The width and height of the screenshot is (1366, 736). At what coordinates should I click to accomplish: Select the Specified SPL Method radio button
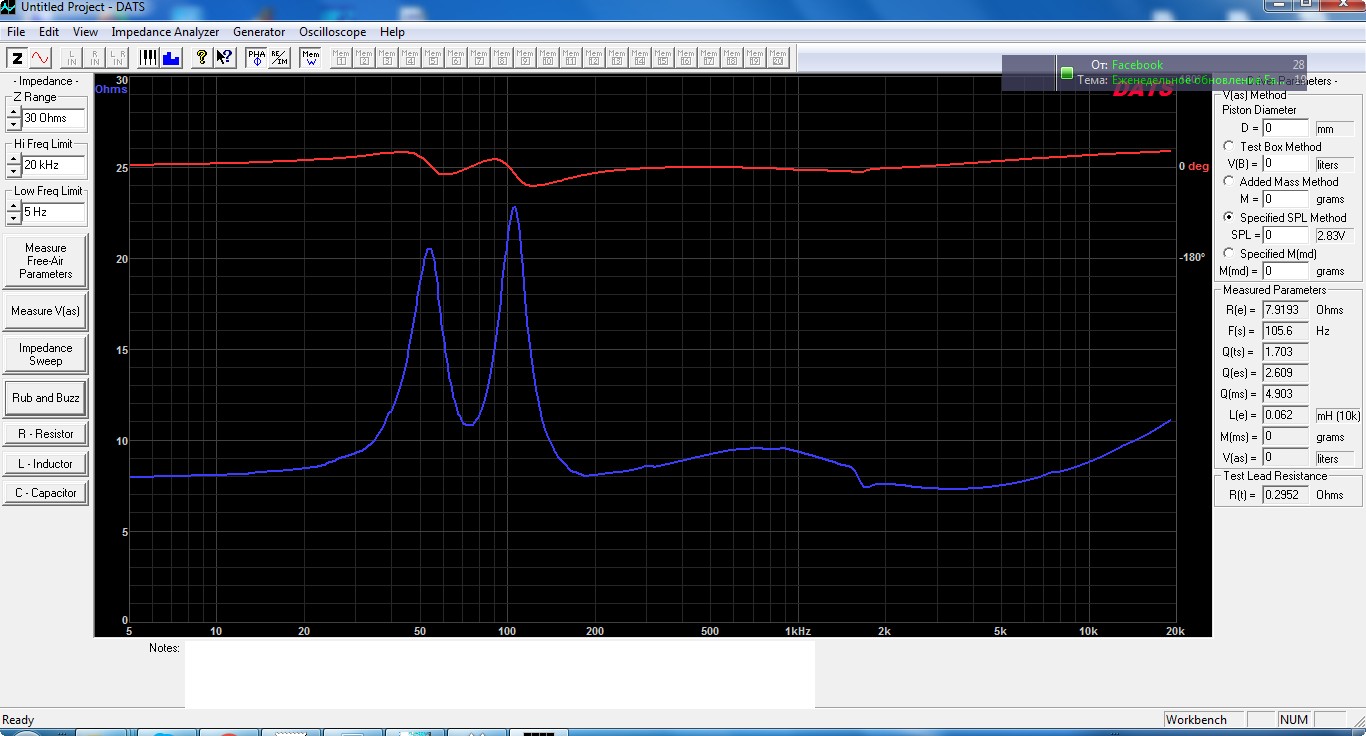[1229, 217]
